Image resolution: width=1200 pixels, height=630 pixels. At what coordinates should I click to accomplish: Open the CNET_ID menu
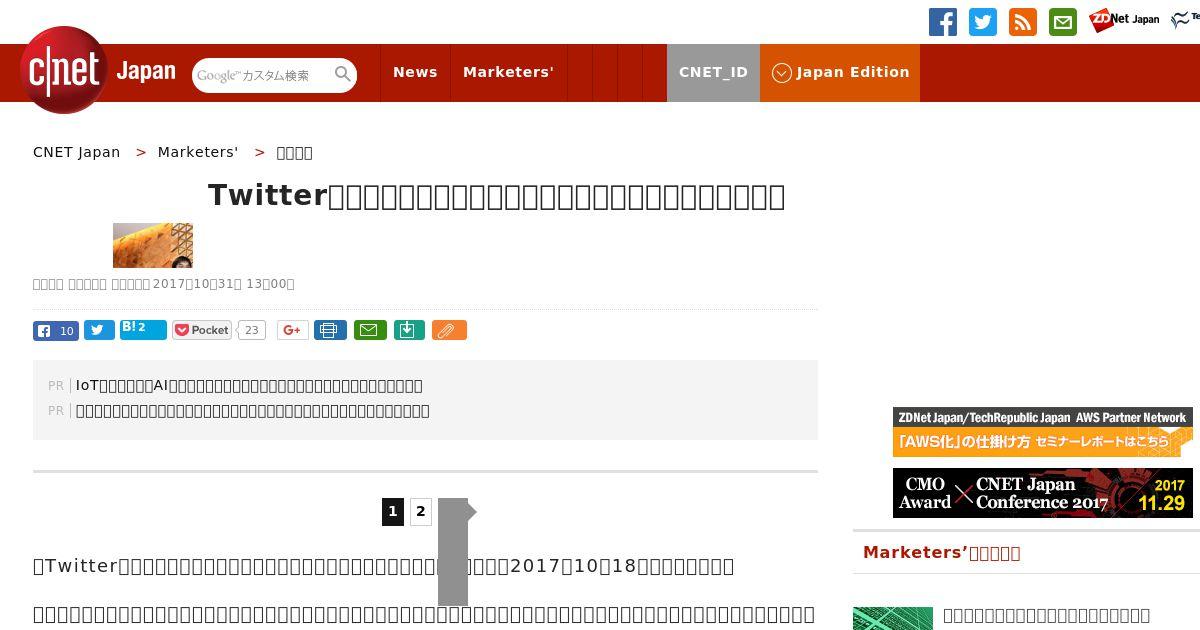713,72
